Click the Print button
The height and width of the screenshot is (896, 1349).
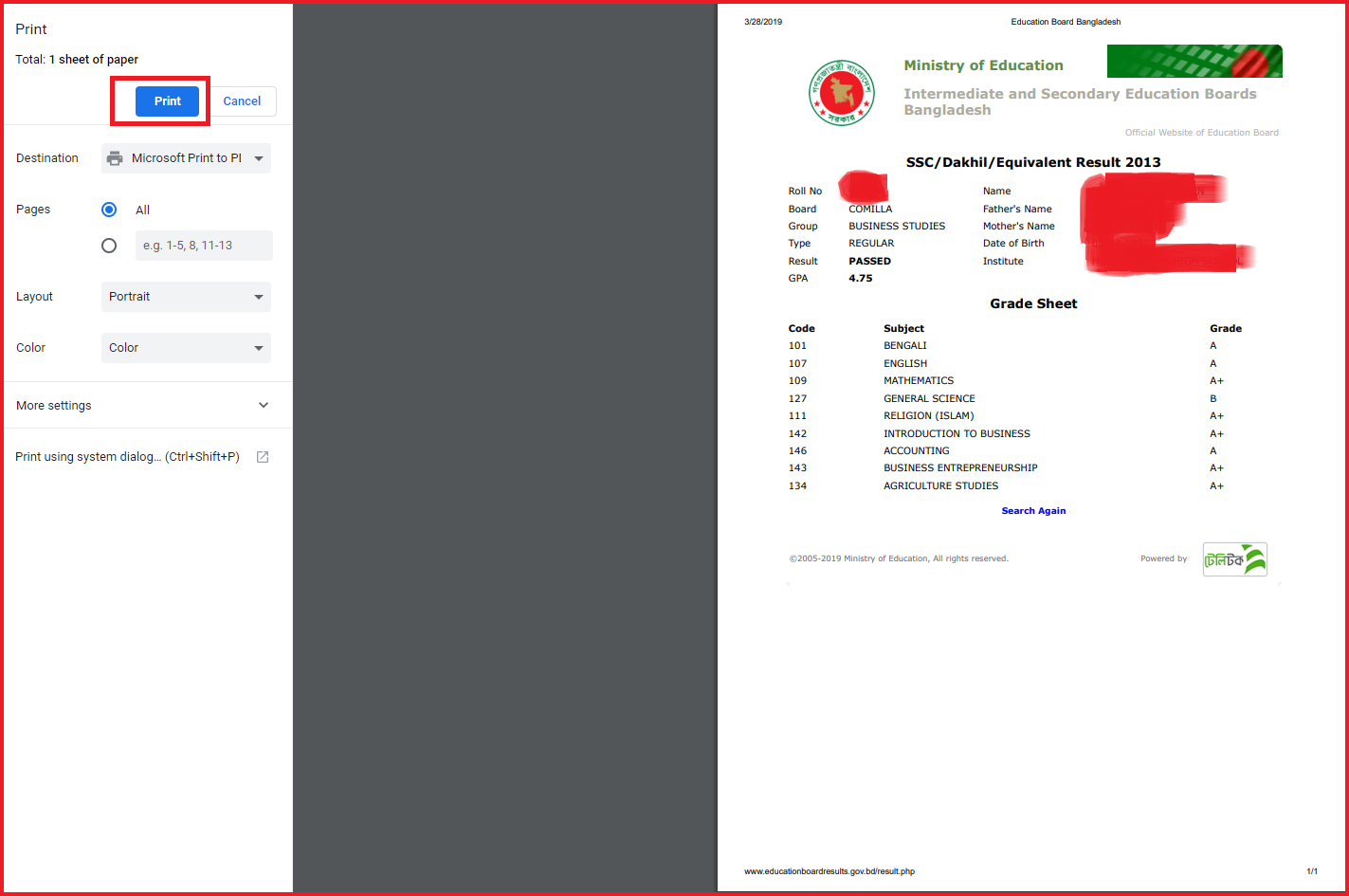coord(167,101)
